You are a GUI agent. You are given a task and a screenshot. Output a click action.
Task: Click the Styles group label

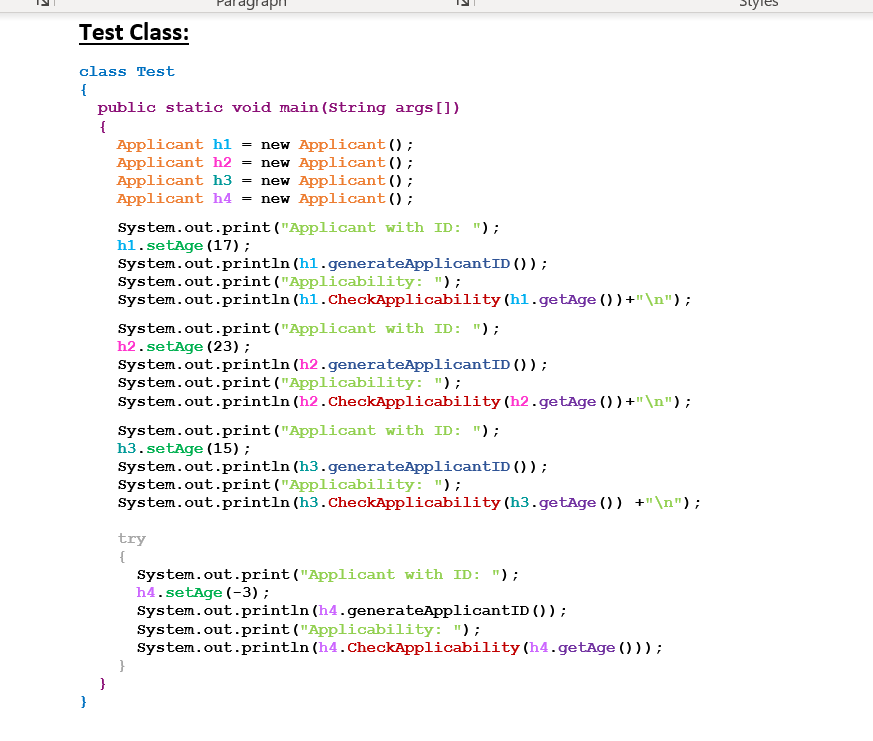point(758,4)
